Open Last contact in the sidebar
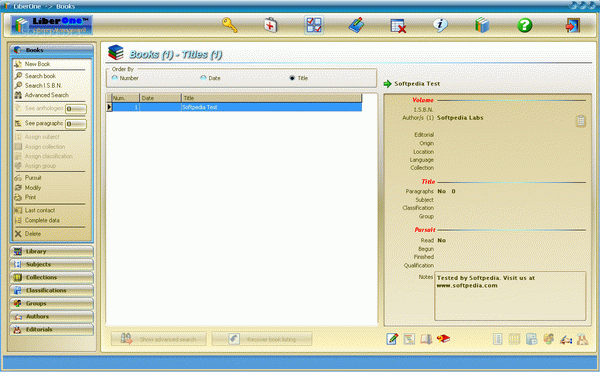The image size is (600, 372). (40, 210)
